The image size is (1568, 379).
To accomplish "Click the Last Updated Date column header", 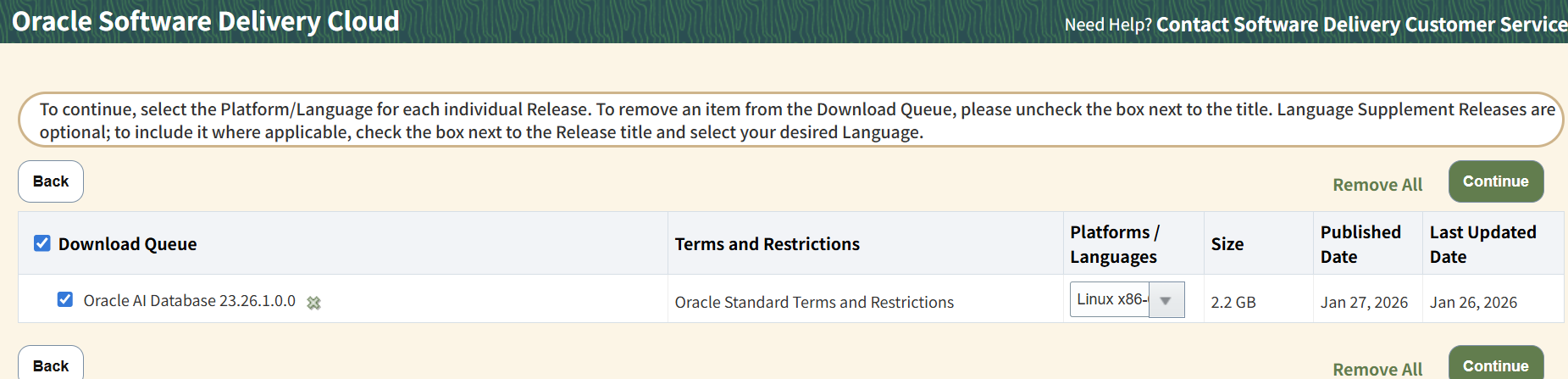I will click(1483, 244).
